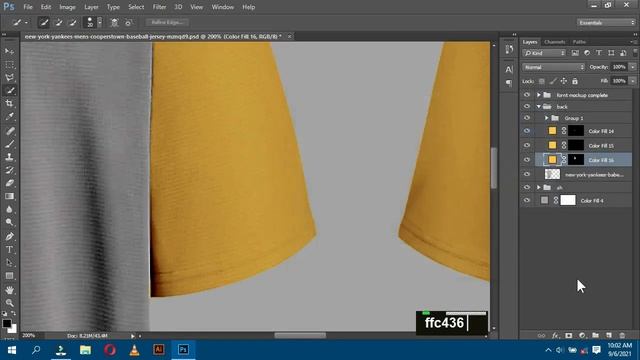Select the Blur tool

click(9, 209)
